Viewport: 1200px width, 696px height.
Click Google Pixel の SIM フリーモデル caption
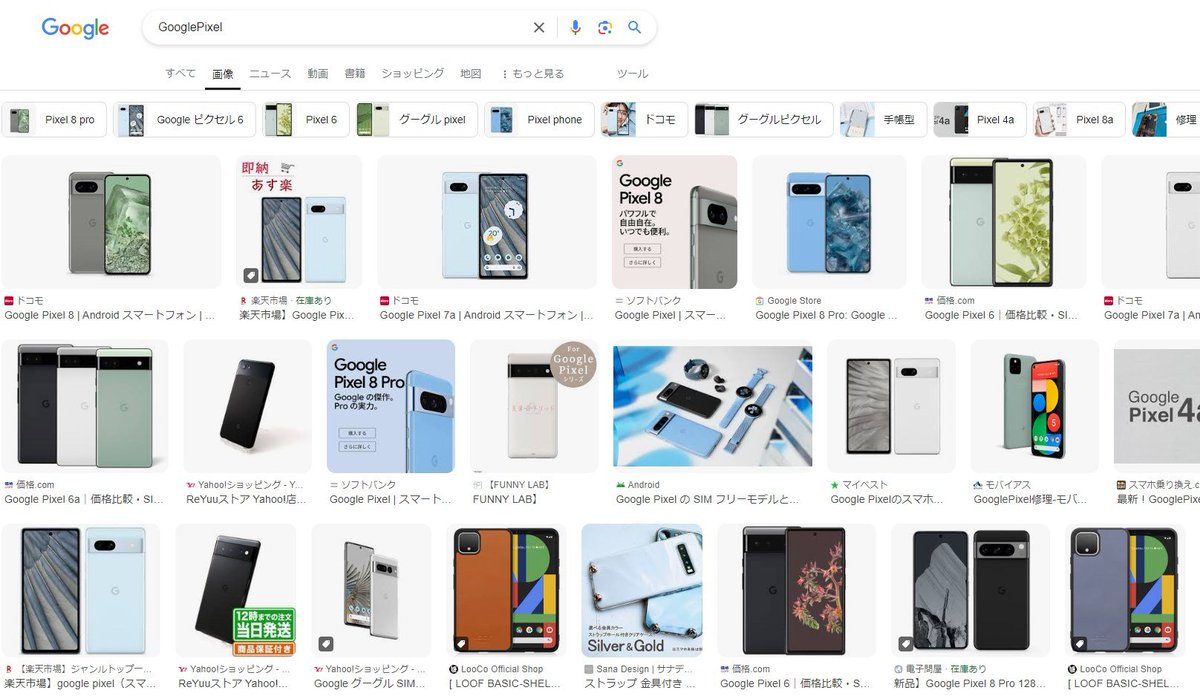[x=708, y=499]
